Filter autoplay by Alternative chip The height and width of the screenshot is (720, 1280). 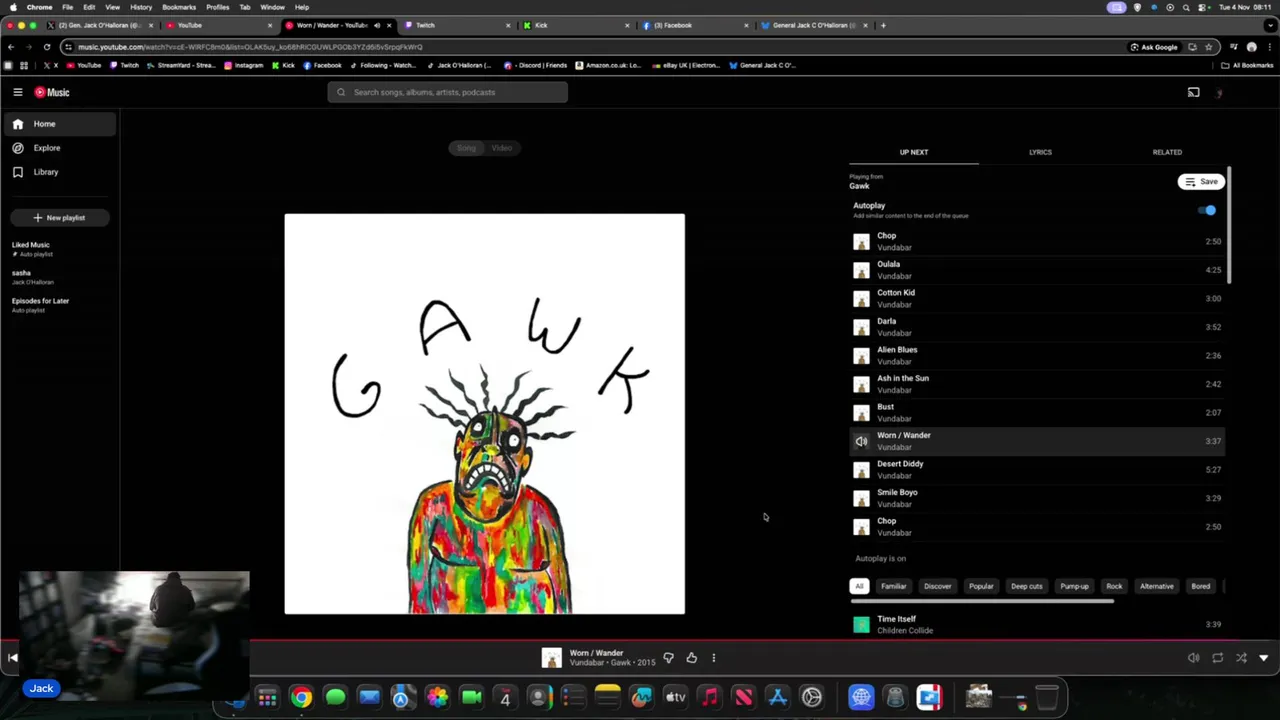point(1156,586)
